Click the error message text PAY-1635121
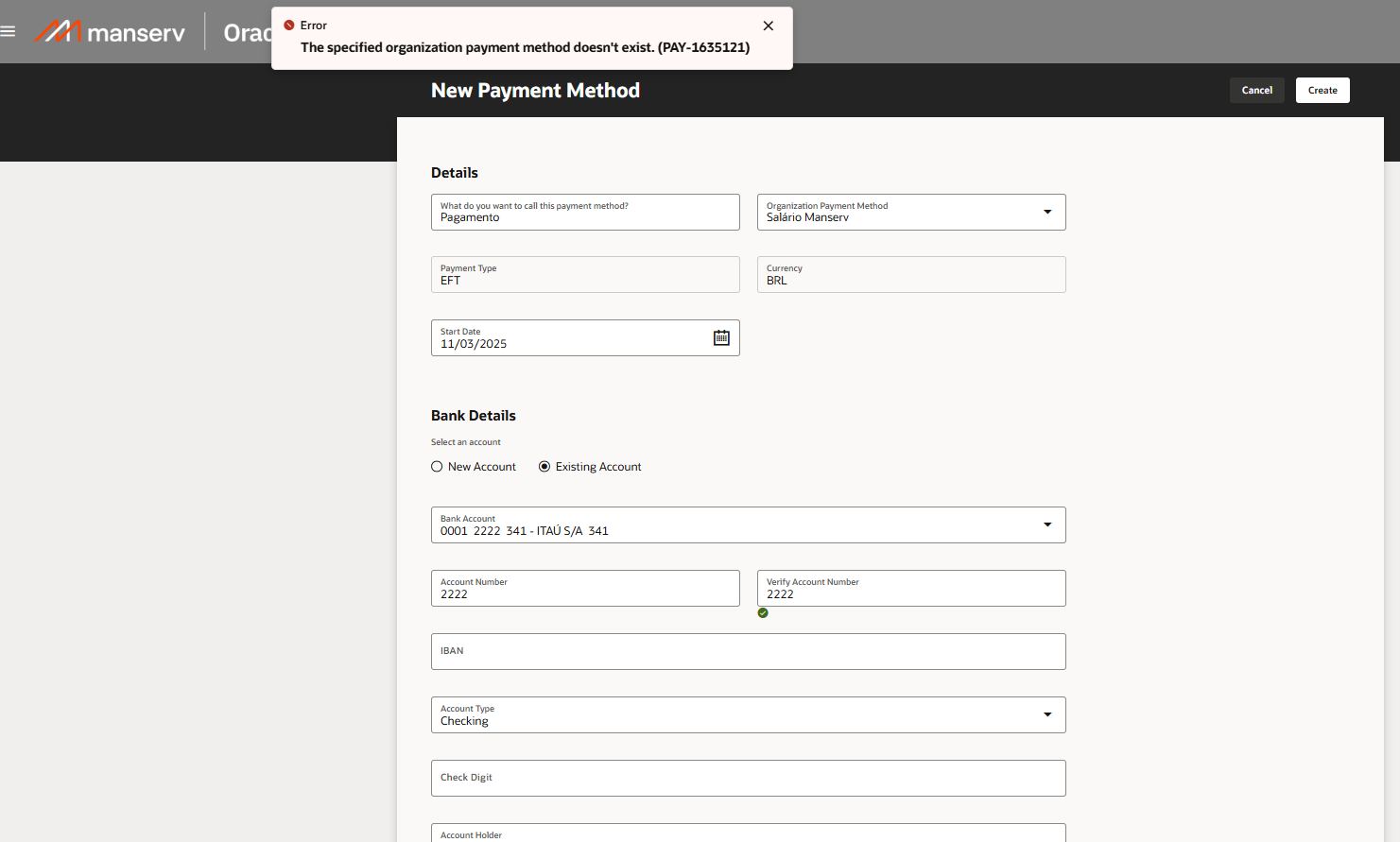This screenshot has width=1400, height=842. (x=526, y=47)
